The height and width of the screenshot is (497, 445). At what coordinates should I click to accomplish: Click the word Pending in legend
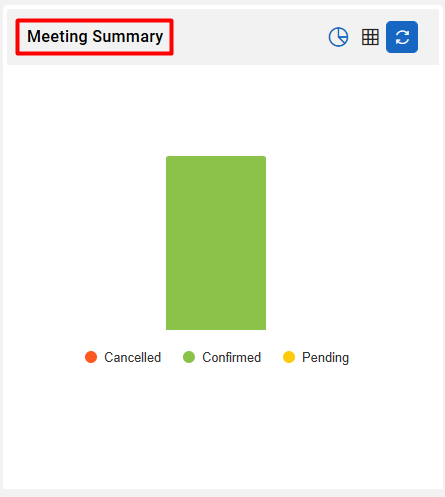(326, 358)
